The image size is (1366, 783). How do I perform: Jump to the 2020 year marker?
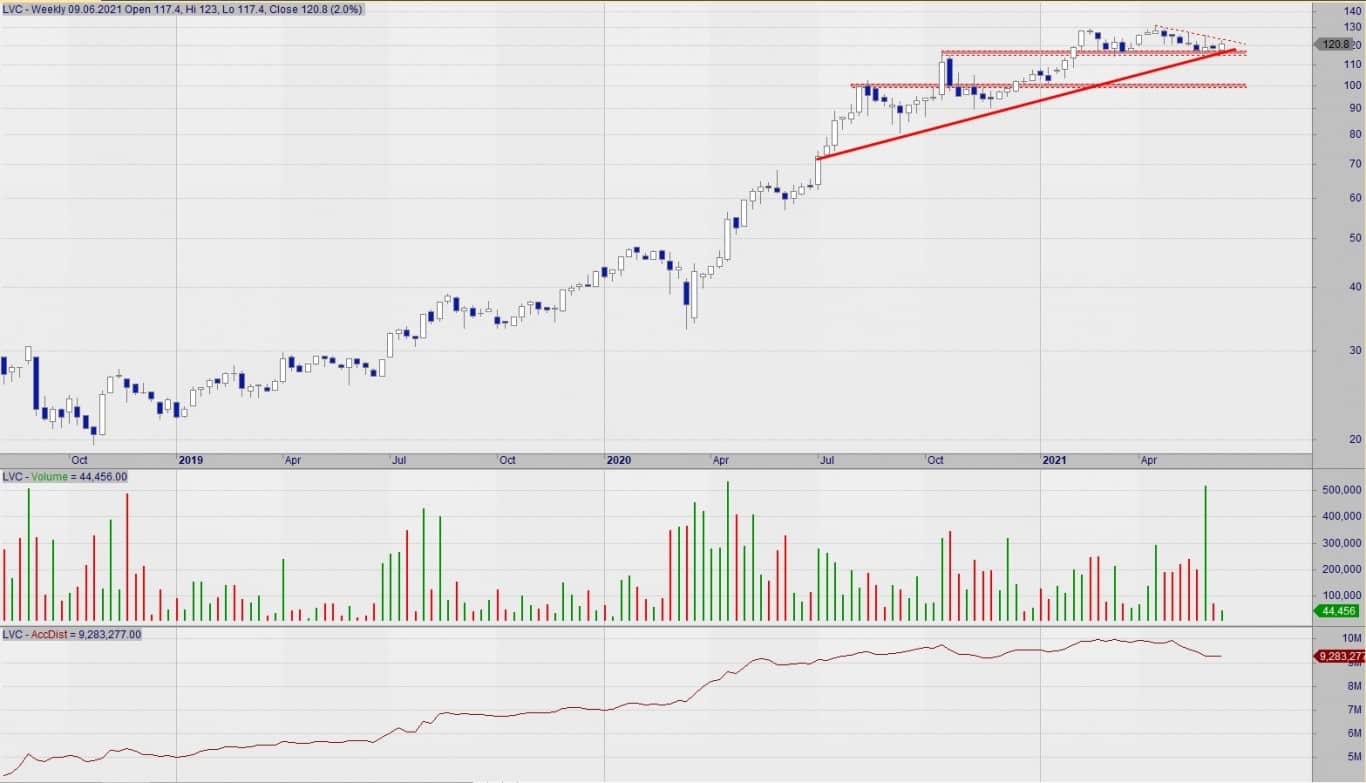619,460
